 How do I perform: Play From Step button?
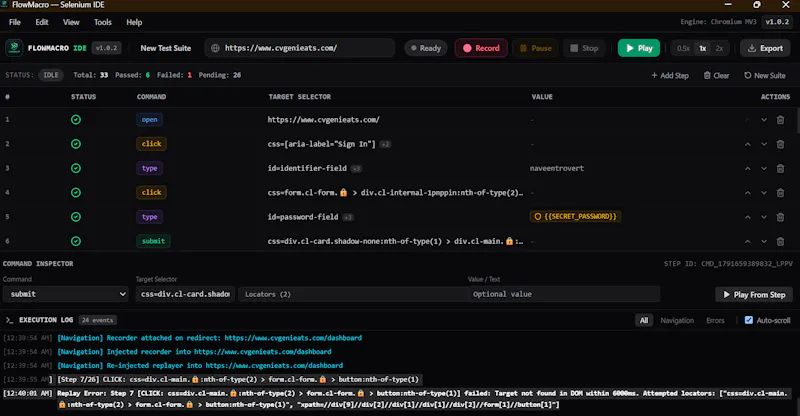pyautogui.click(x=754, y=295)
